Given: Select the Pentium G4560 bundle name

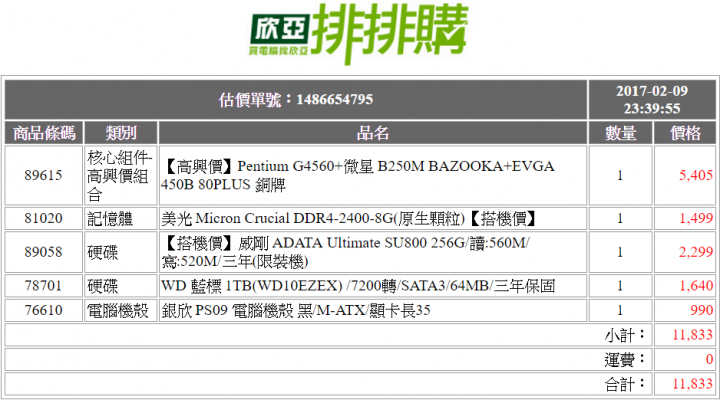Looking at the screenshot, I should (358, 175).
